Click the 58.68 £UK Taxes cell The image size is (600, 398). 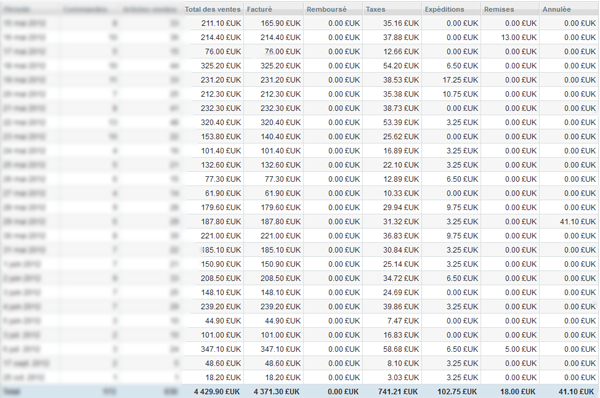pos(392,349)
